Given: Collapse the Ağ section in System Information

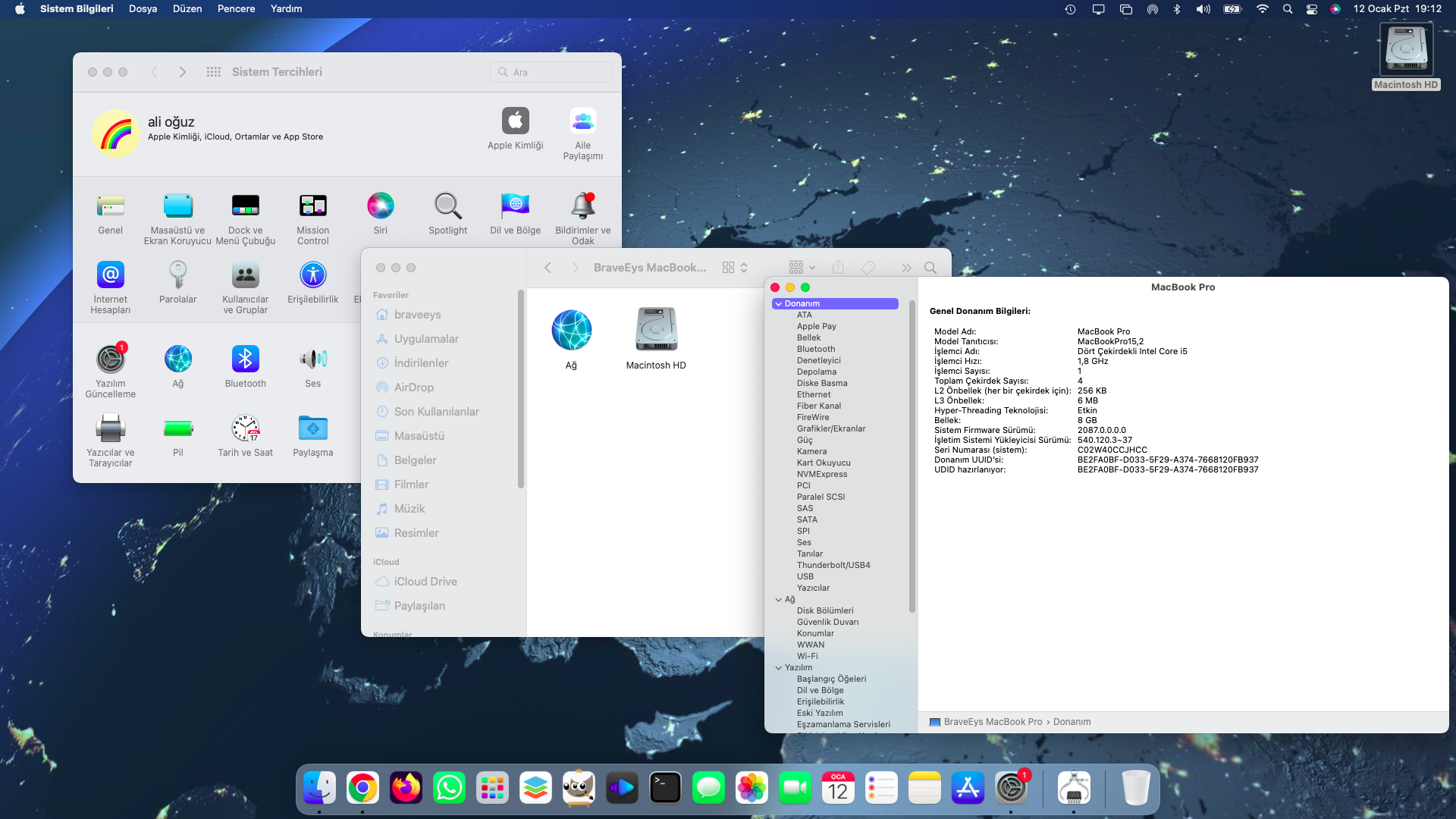Looking at the screenshot, I should click(778, 600).
